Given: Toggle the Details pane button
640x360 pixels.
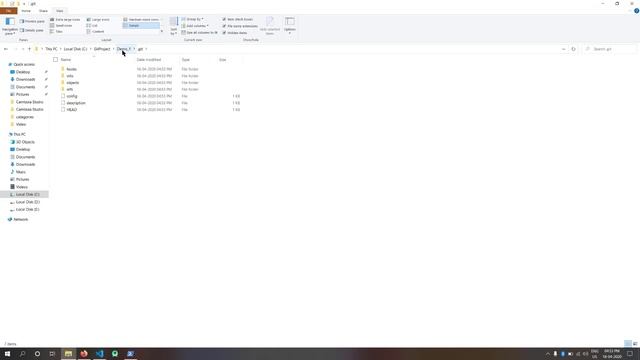Looking at the screenshot, I should (x=32, y=30).
